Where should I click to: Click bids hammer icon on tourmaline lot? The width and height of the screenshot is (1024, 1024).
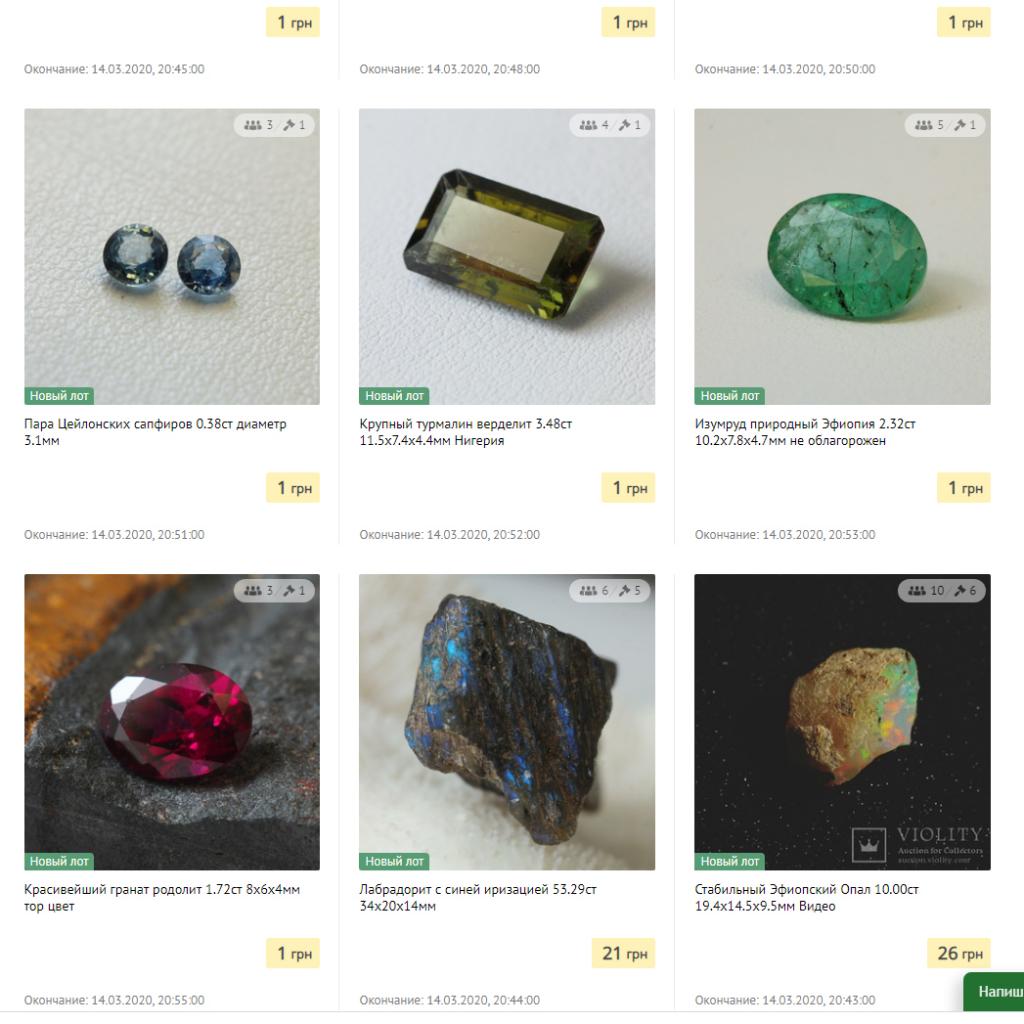624,125
